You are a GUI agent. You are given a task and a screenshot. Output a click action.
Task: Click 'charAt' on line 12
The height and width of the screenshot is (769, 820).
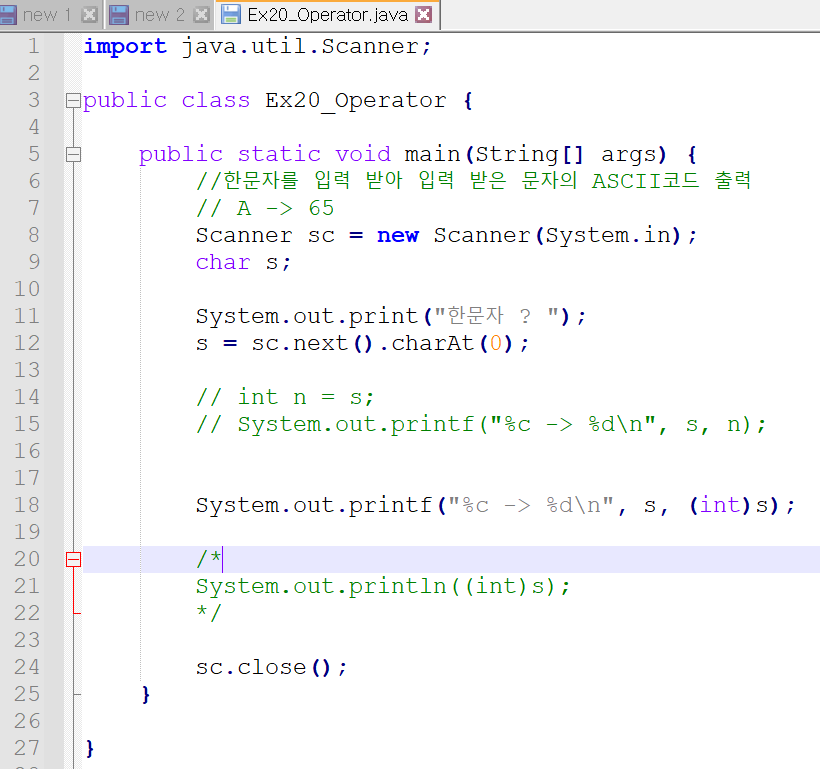pyautogui.click(x=432, y=344)
